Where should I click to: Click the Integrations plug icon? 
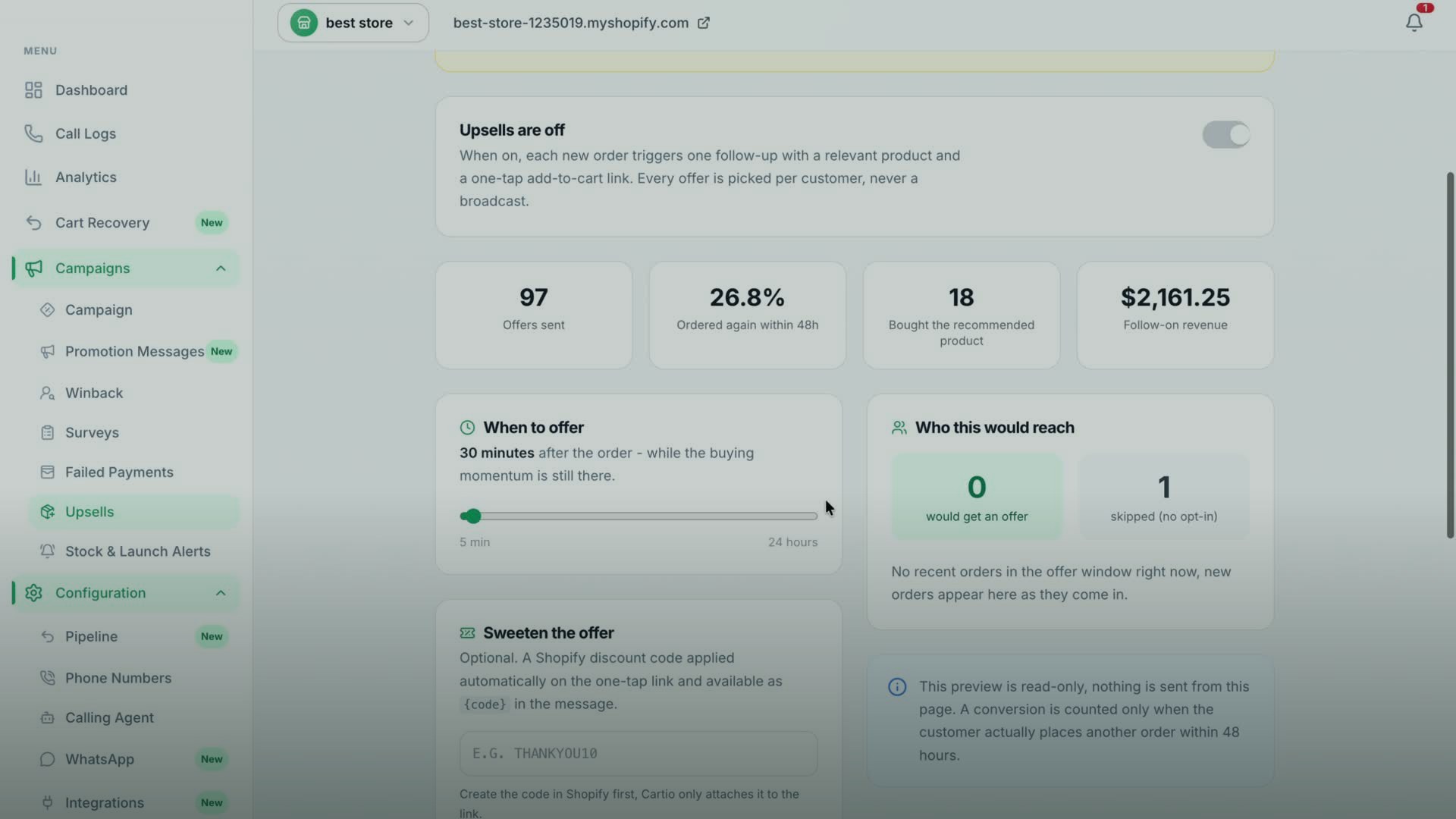tap(47, 802)
